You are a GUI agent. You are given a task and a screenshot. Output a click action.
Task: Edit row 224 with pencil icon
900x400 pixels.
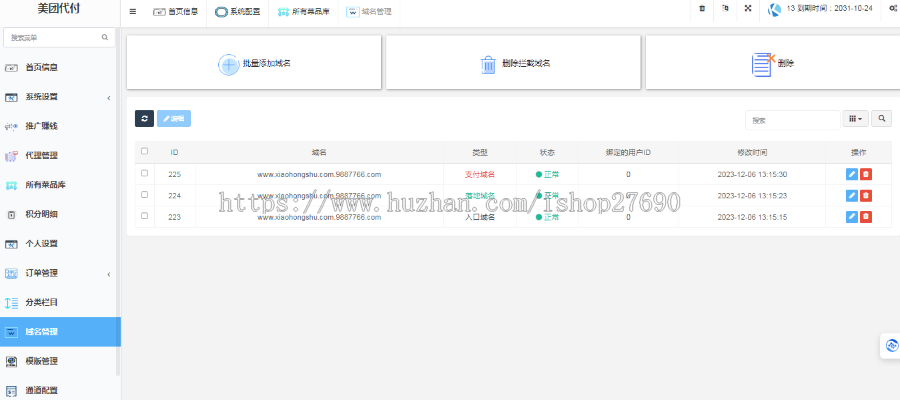(x=852, y=196)
